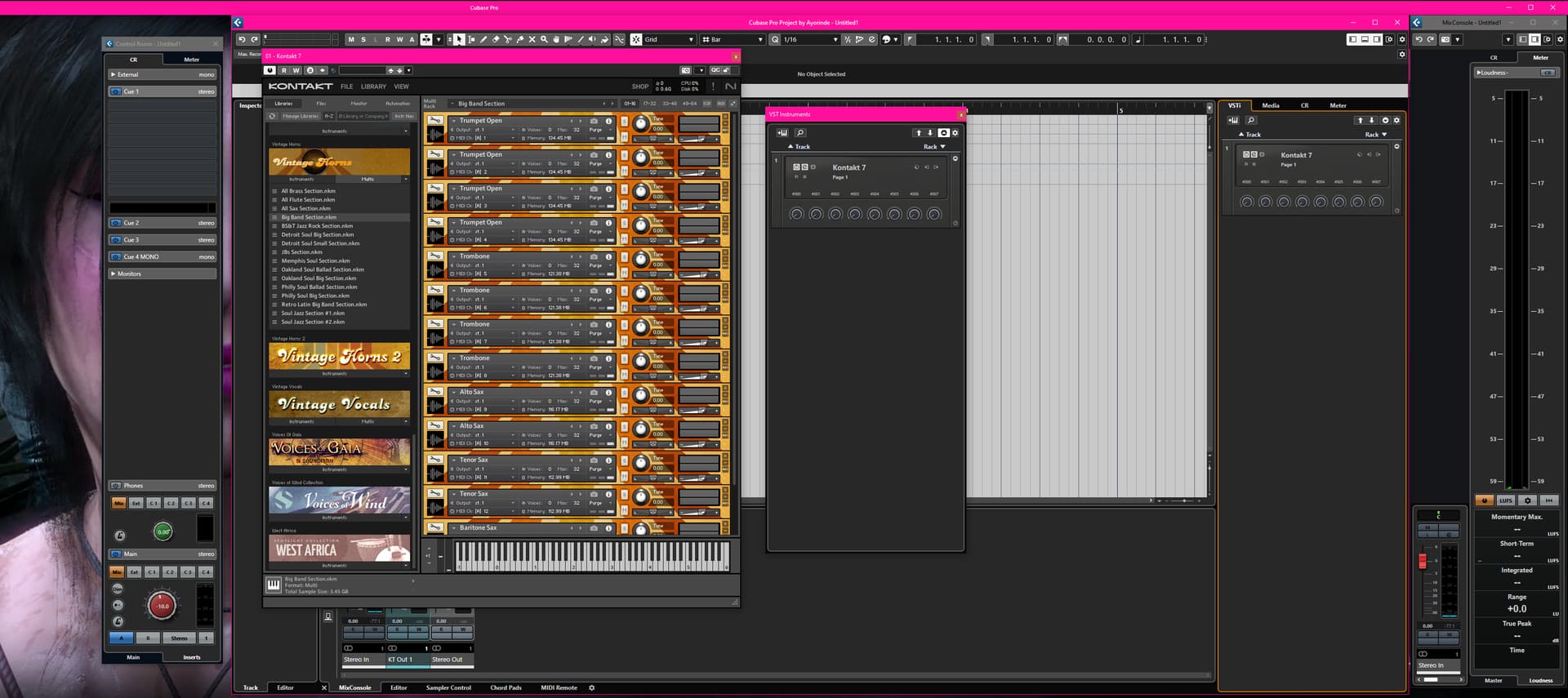
Task: Open wrench edit mode for first Trumpet Open
Action: tap(435, 120)
